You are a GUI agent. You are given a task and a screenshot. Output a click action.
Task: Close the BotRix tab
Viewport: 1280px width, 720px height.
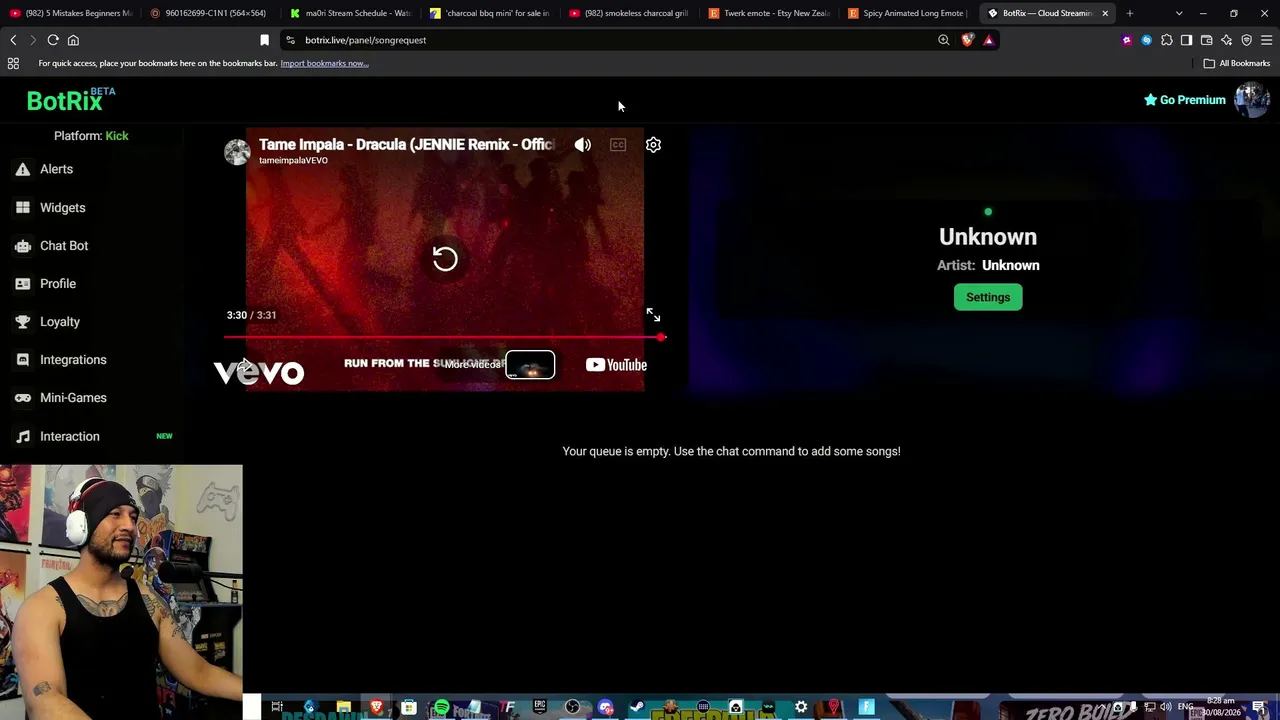pos(1105,13)
